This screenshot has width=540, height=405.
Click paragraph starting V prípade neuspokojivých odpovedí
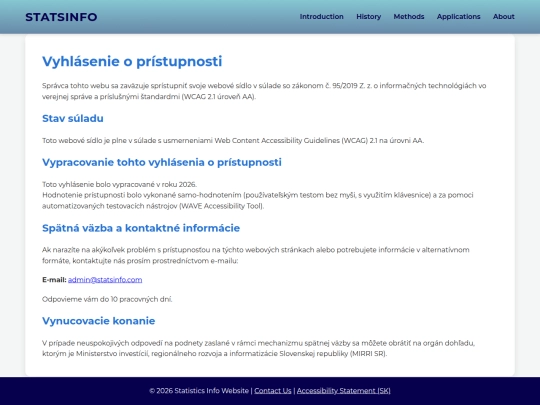pyautogui.click(x=258, y=348)
